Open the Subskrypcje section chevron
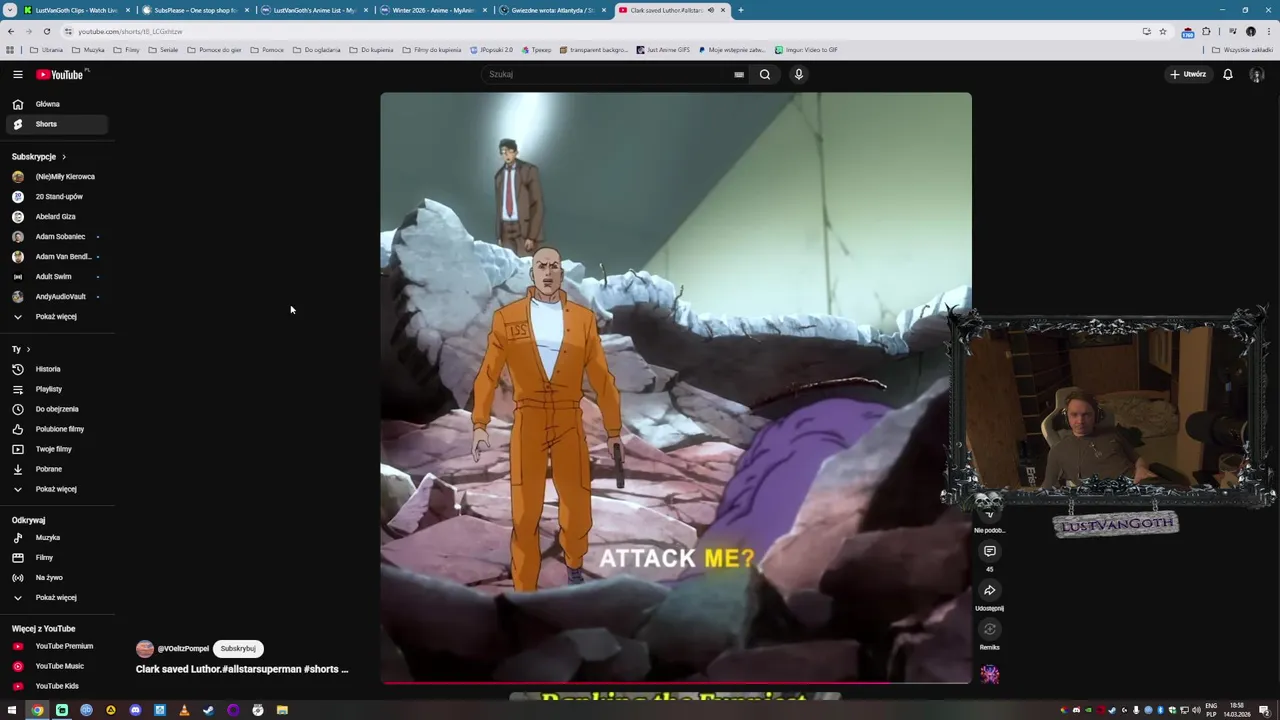 64,157
